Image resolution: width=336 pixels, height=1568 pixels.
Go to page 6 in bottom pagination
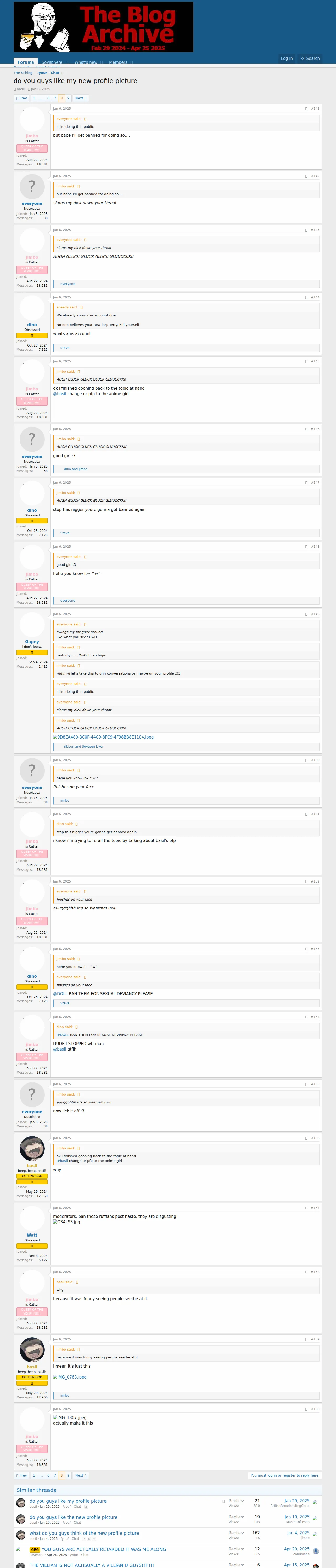click(x=48, y=1475)
